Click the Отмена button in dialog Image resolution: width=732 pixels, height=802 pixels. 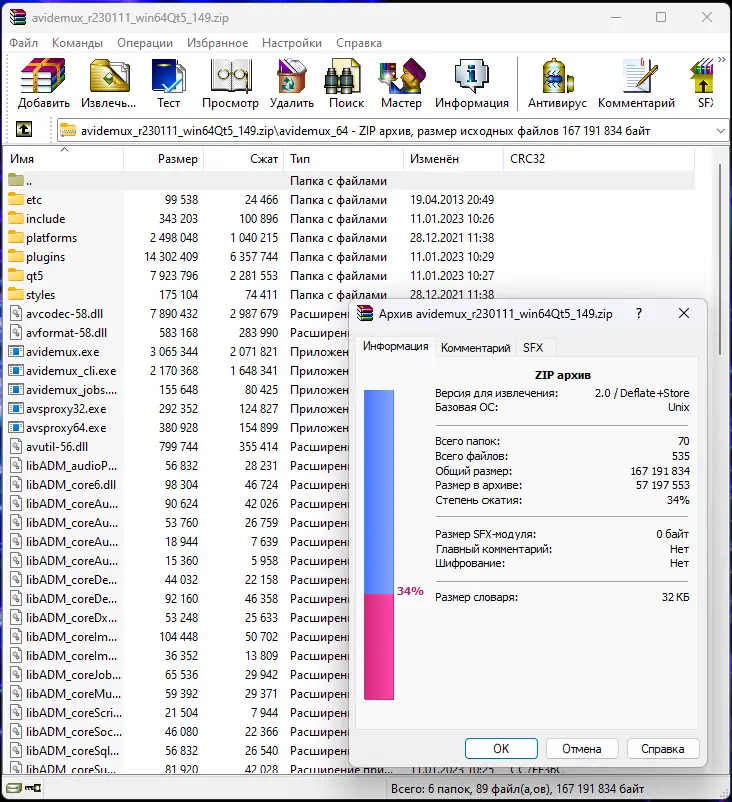pos(582,748)
